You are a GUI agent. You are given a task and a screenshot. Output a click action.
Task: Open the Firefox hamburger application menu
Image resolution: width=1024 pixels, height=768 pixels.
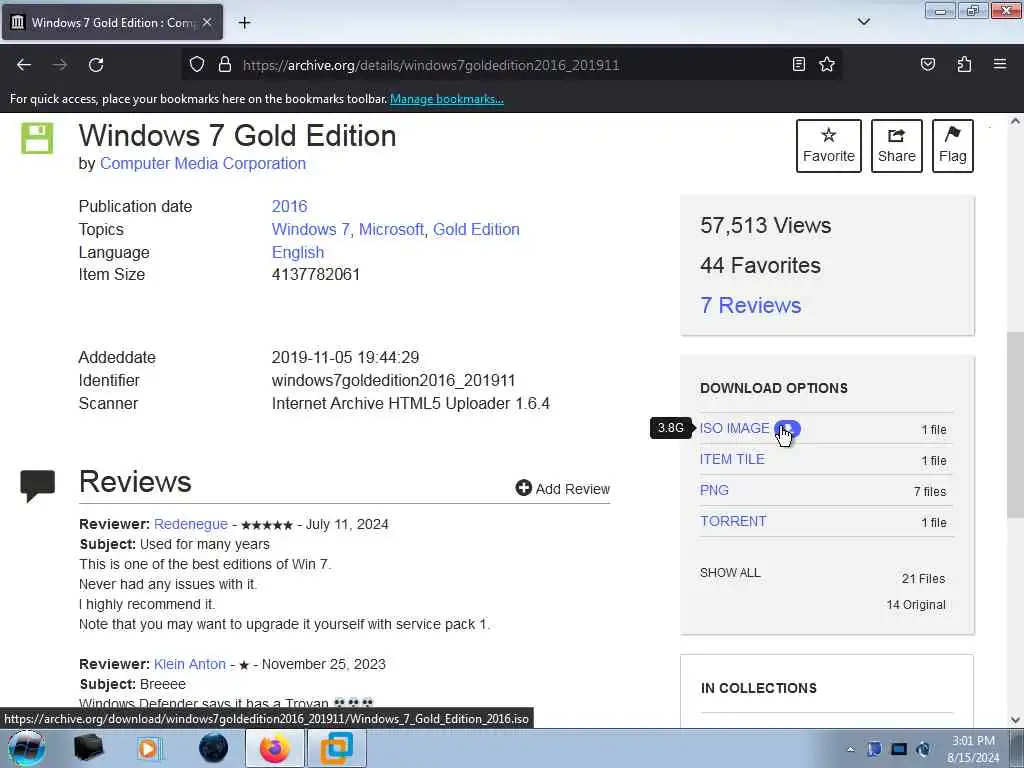coord(999,64)
